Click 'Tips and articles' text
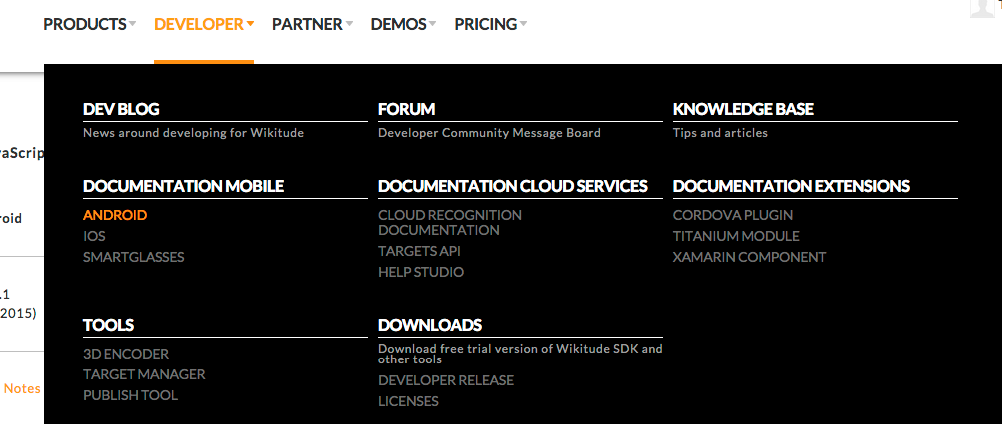Screen dimensions: 1002x424 (x=720, y=133)
